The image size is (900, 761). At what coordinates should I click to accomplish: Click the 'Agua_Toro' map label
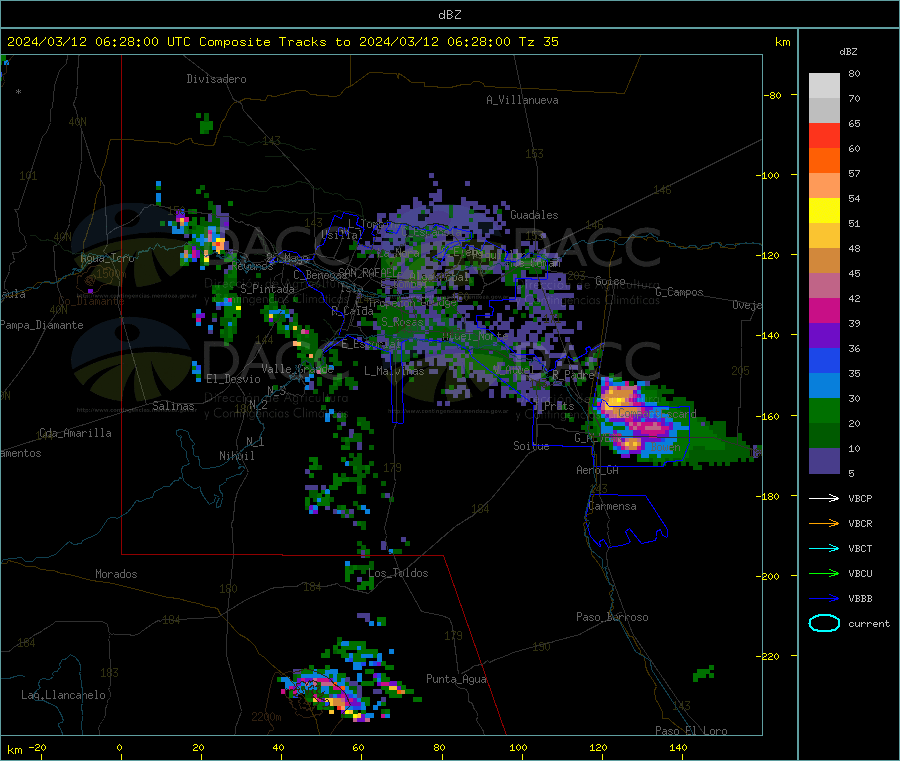pos(107,258)
